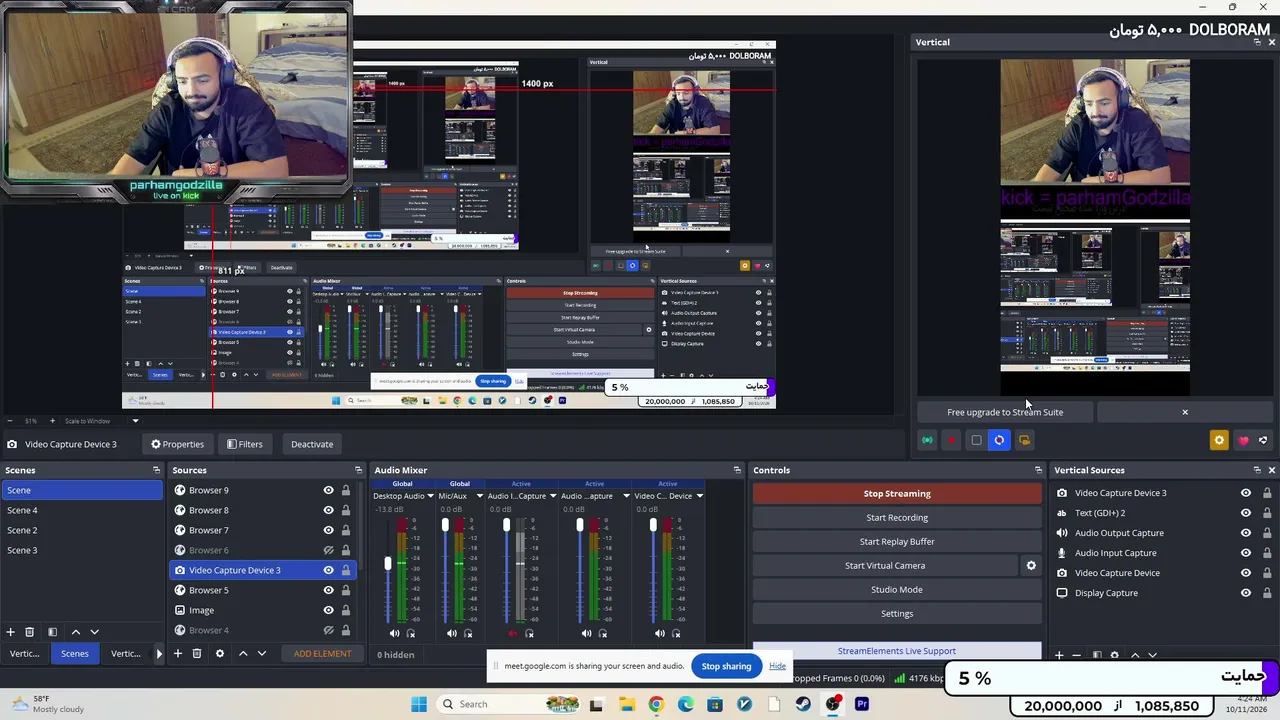Switch to the Scenes tab at bottom
The width and height of the screenshot is (1280, 720).
click(75, 654)
